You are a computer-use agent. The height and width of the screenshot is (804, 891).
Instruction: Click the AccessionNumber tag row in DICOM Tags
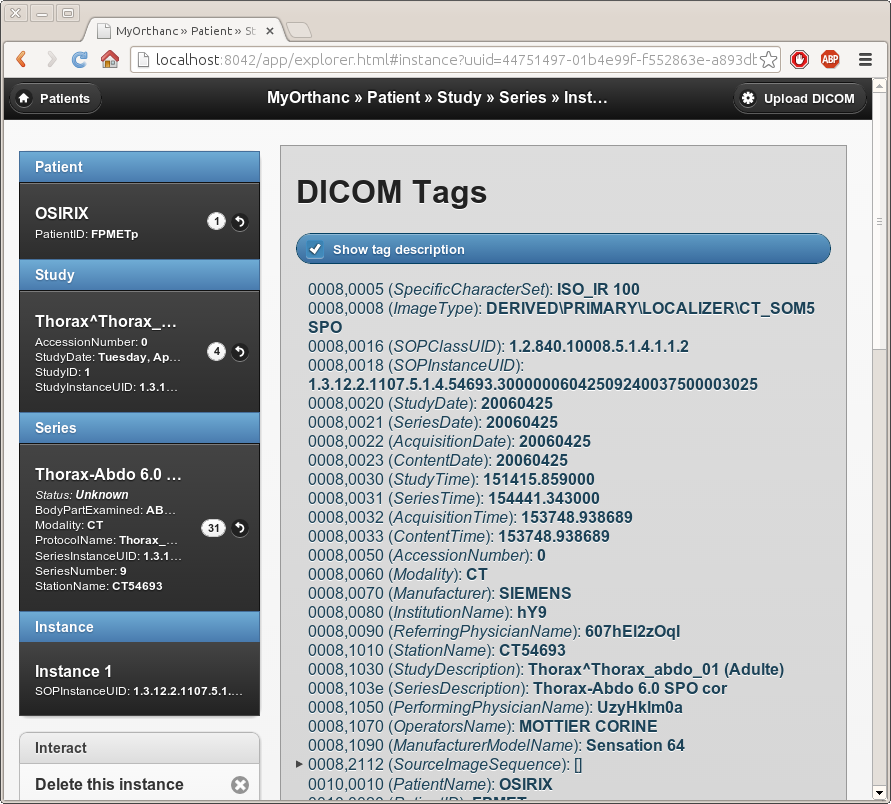tap(427, 556)
